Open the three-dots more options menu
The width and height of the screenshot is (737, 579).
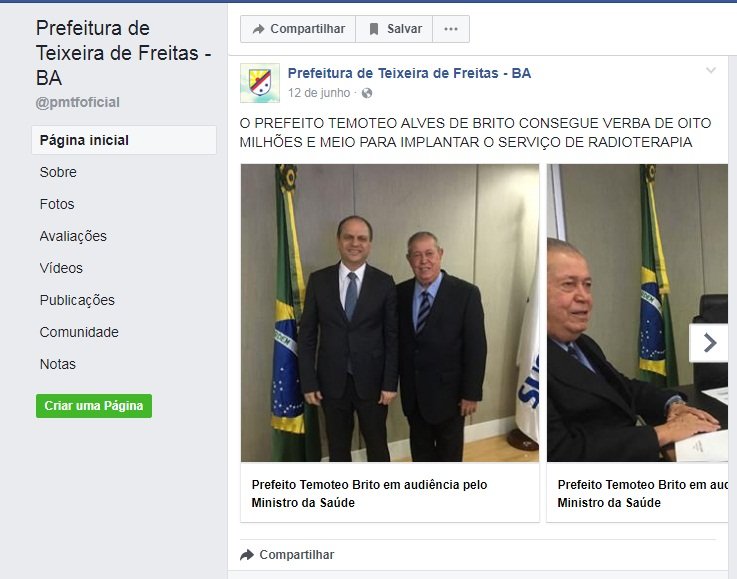tap(451, 29)
